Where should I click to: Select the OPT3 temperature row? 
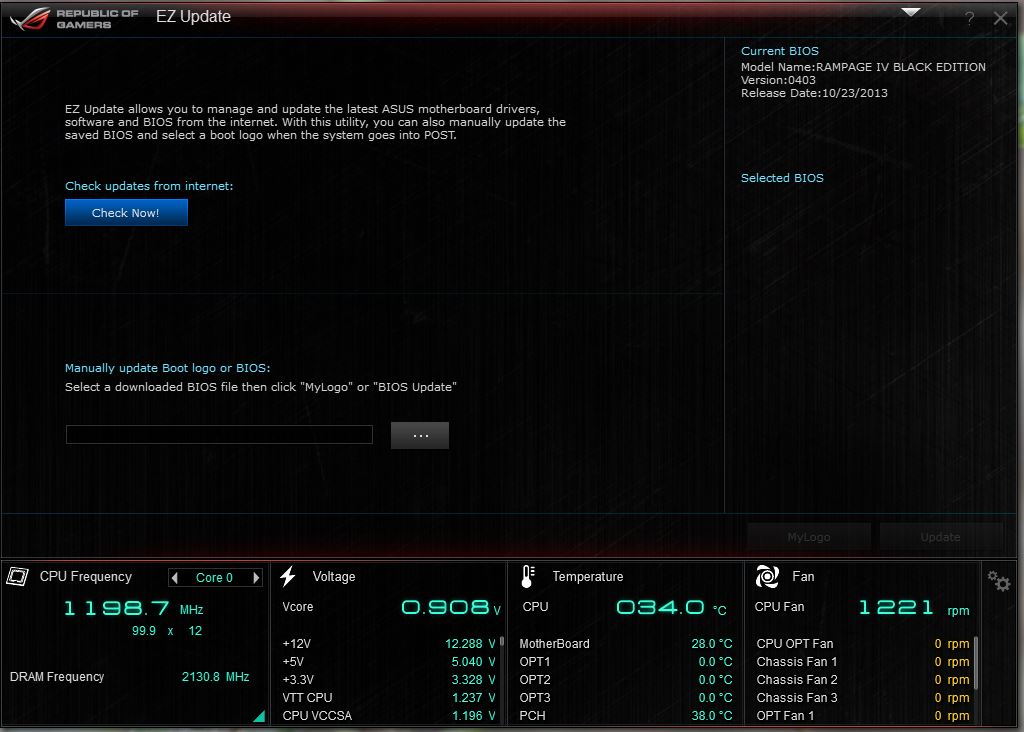(626, 698)
